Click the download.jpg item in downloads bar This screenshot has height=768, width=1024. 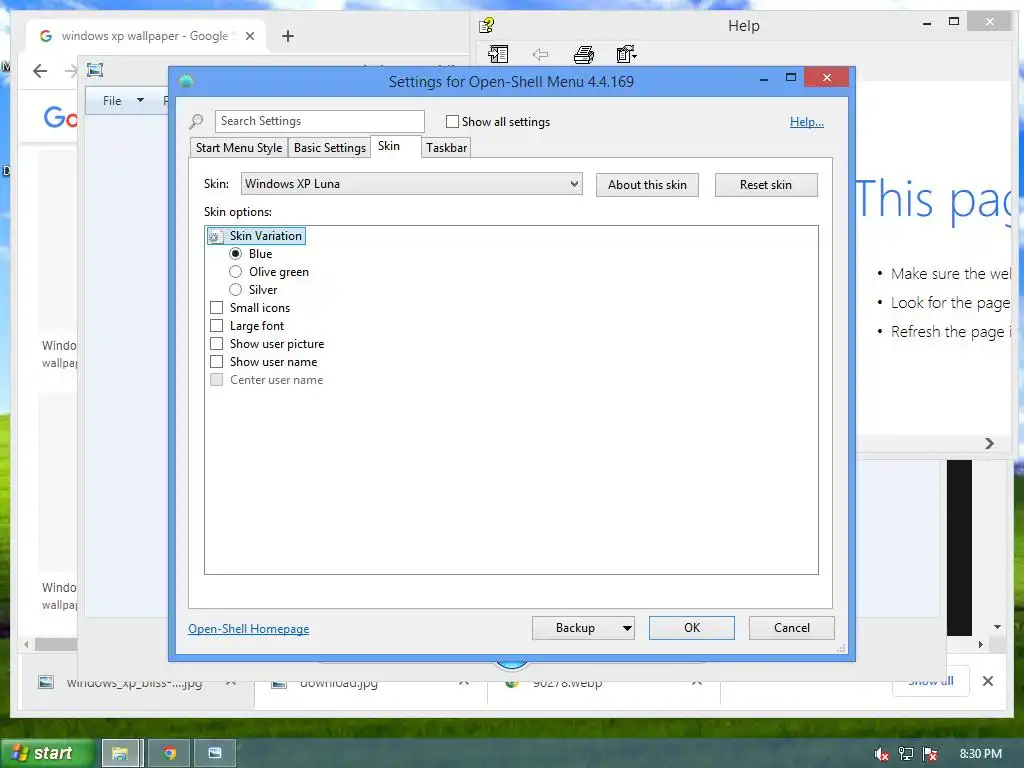tap(339, 683)
